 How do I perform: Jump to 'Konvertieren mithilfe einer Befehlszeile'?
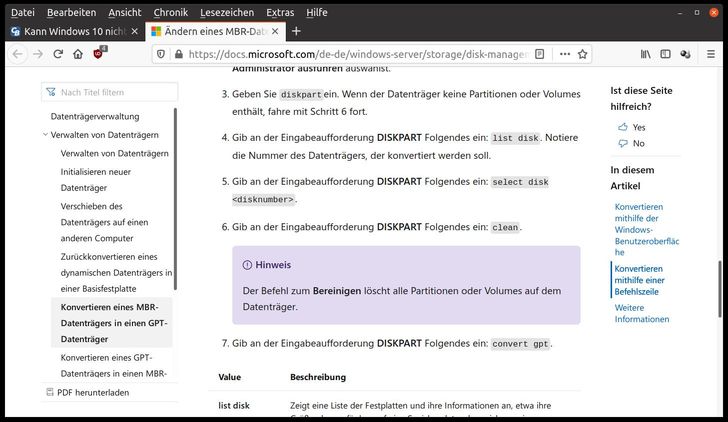(x=639, y=280)
